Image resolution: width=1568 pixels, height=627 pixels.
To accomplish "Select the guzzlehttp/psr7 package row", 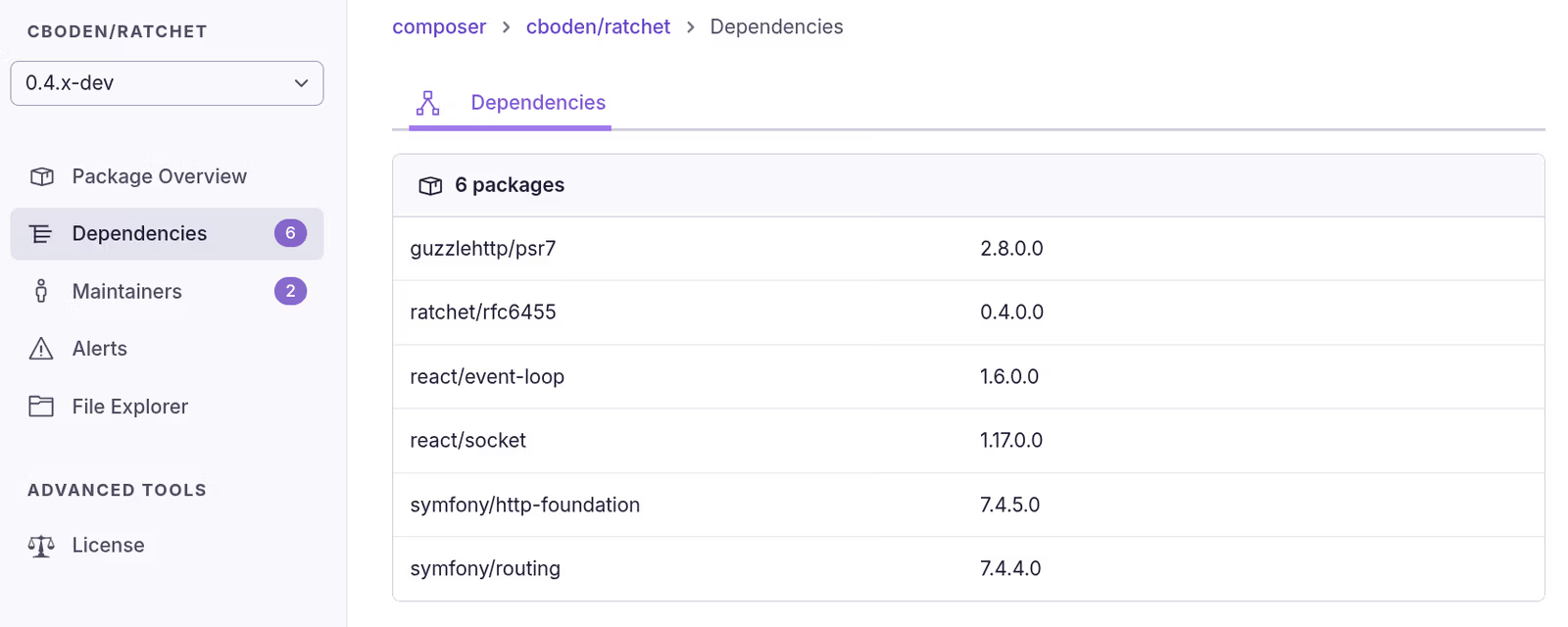I will click(483, 249).
